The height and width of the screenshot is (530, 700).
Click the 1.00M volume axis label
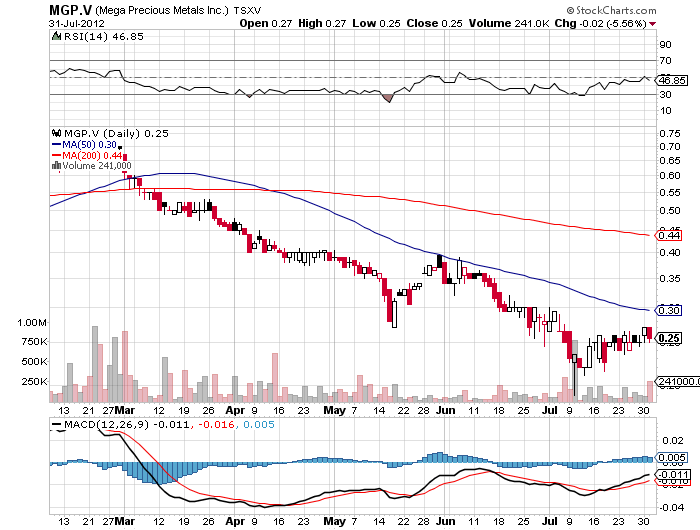[32, 322]
